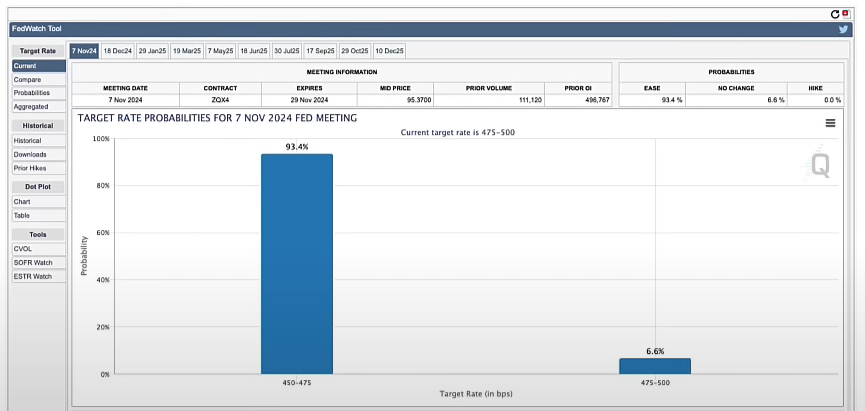Image resolution: width=865 pixels, height=411 pixels.
Task: Click the refresh icon at top right
Action: 835,14
